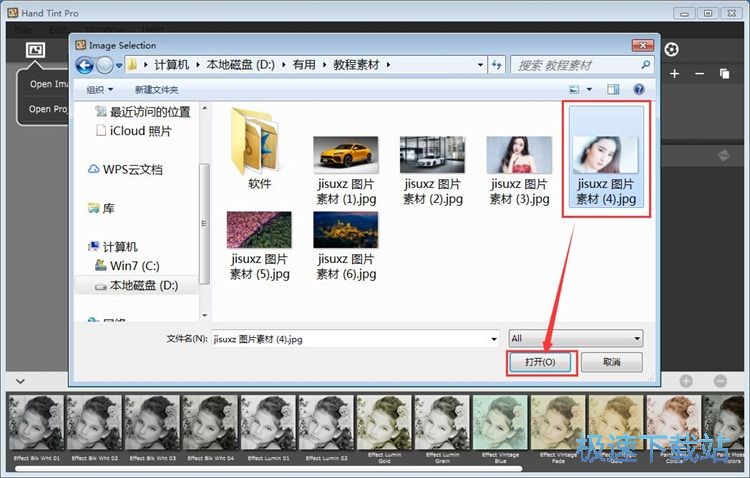Select file jisuxz 图片素材 (5).jpg
This screenshot has height=478, width=750.
(x=259, y=245)
